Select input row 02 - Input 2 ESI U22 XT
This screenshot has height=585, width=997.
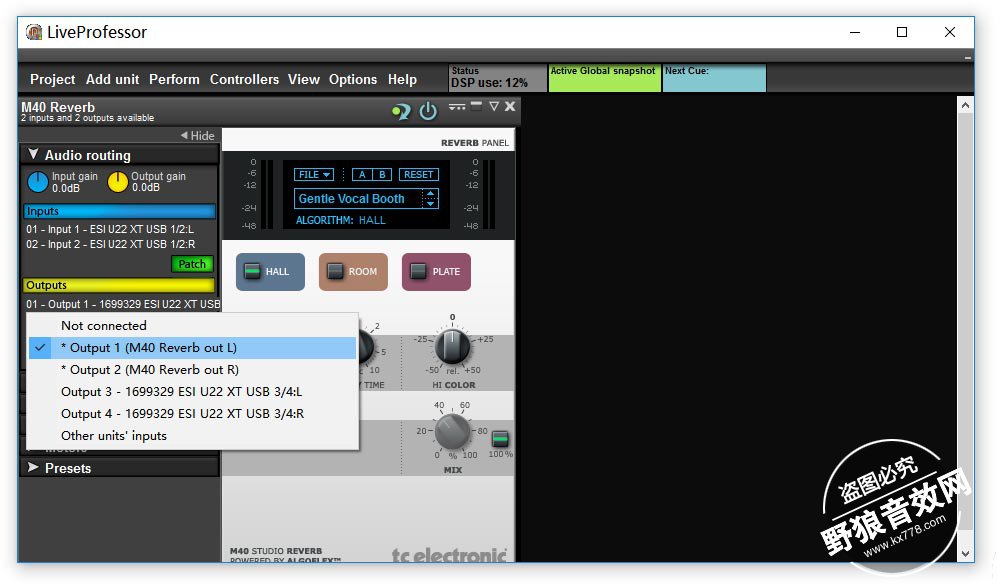coord(111,244)
